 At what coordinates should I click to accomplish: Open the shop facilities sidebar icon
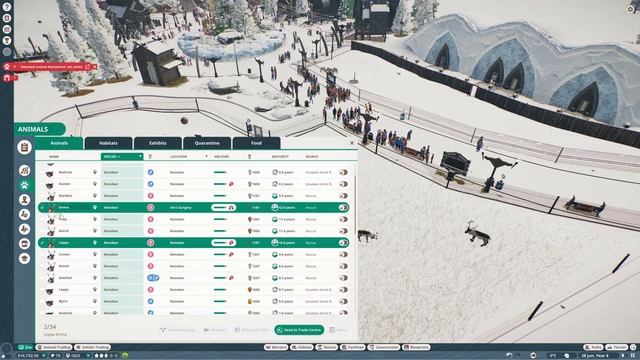click(24, 244)
